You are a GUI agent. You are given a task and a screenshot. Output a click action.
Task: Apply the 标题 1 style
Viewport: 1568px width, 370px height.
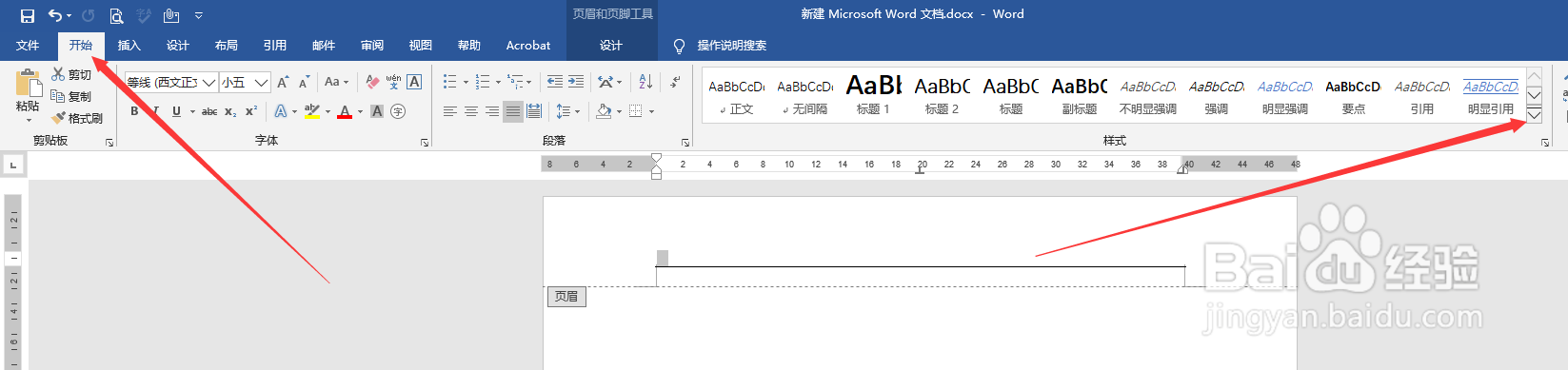tap(874, 94)
